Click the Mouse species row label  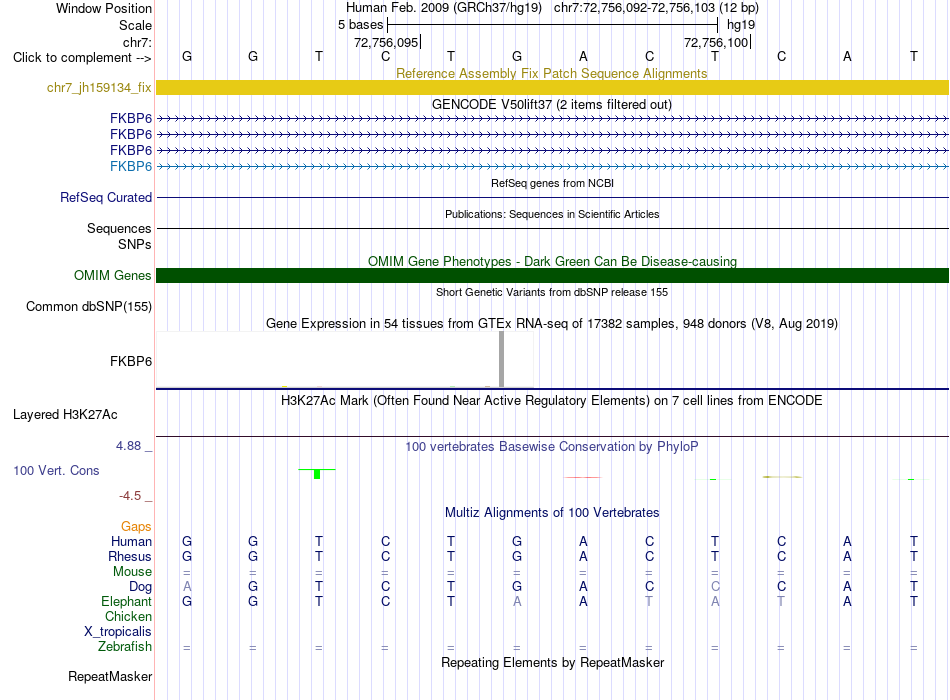tap(132, 572)
